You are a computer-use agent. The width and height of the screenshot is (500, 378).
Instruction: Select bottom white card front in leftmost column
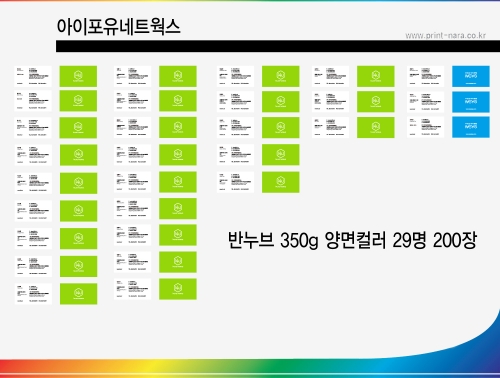[x=33, y=294]
